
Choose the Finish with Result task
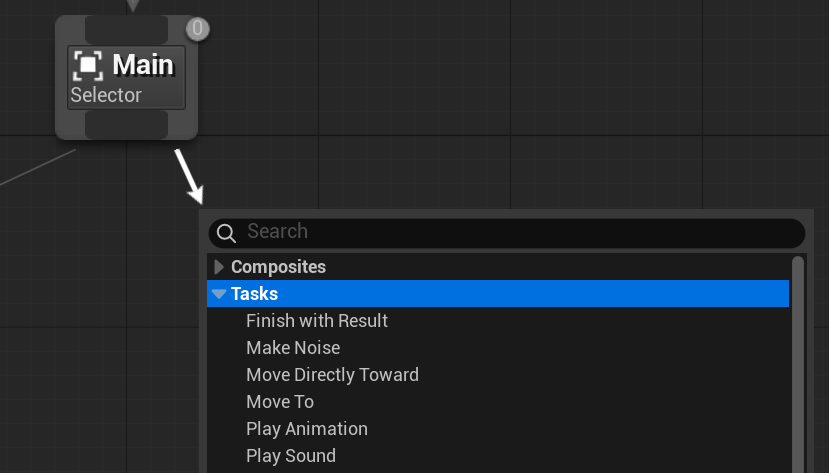tap(317, 321)
